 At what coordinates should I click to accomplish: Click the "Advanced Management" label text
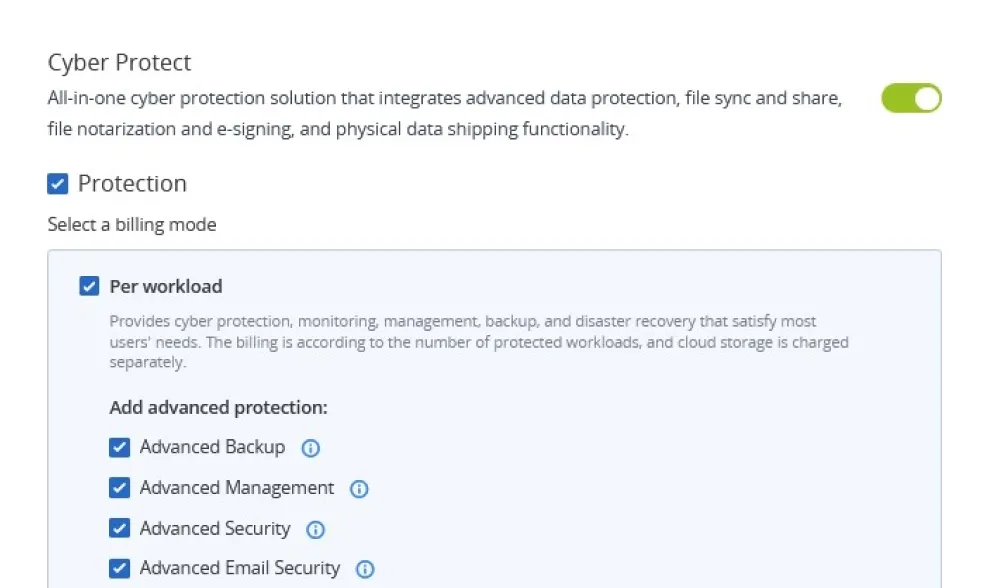coord(237,488)
